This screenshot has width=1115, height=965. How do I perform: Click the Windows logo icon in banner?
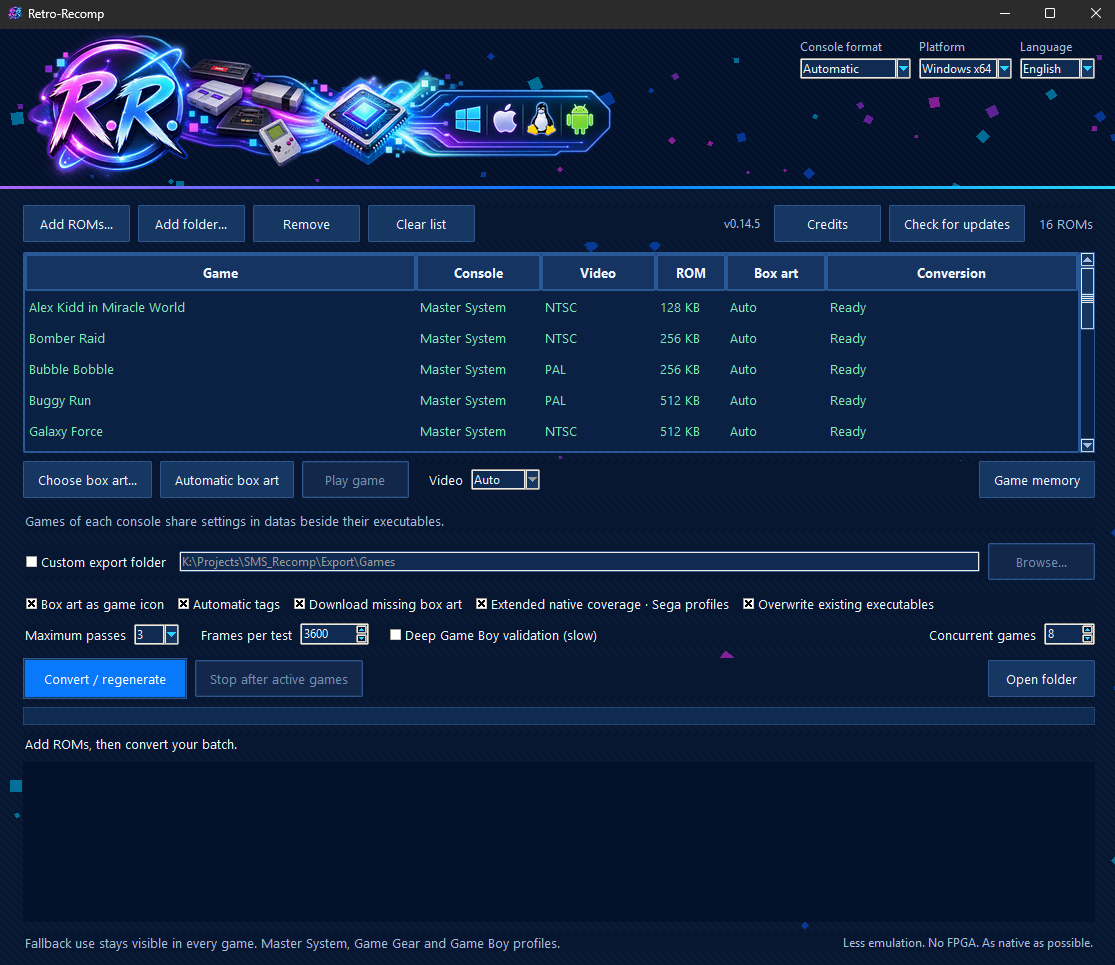[467, 119]
